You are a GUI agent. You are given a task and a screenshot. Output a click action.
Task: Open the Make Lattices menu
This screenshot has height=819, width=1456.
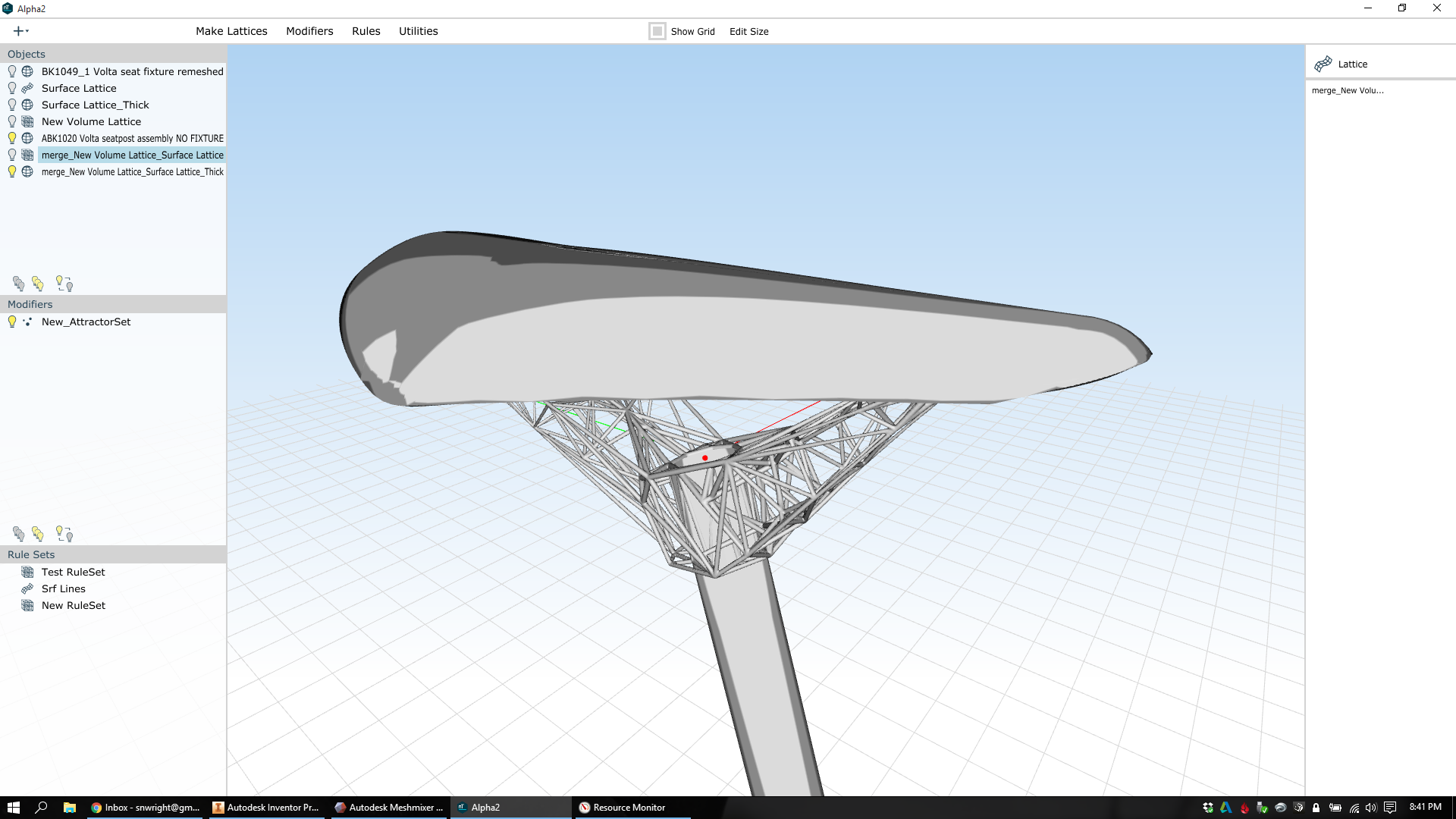click(x=231, y=31)
